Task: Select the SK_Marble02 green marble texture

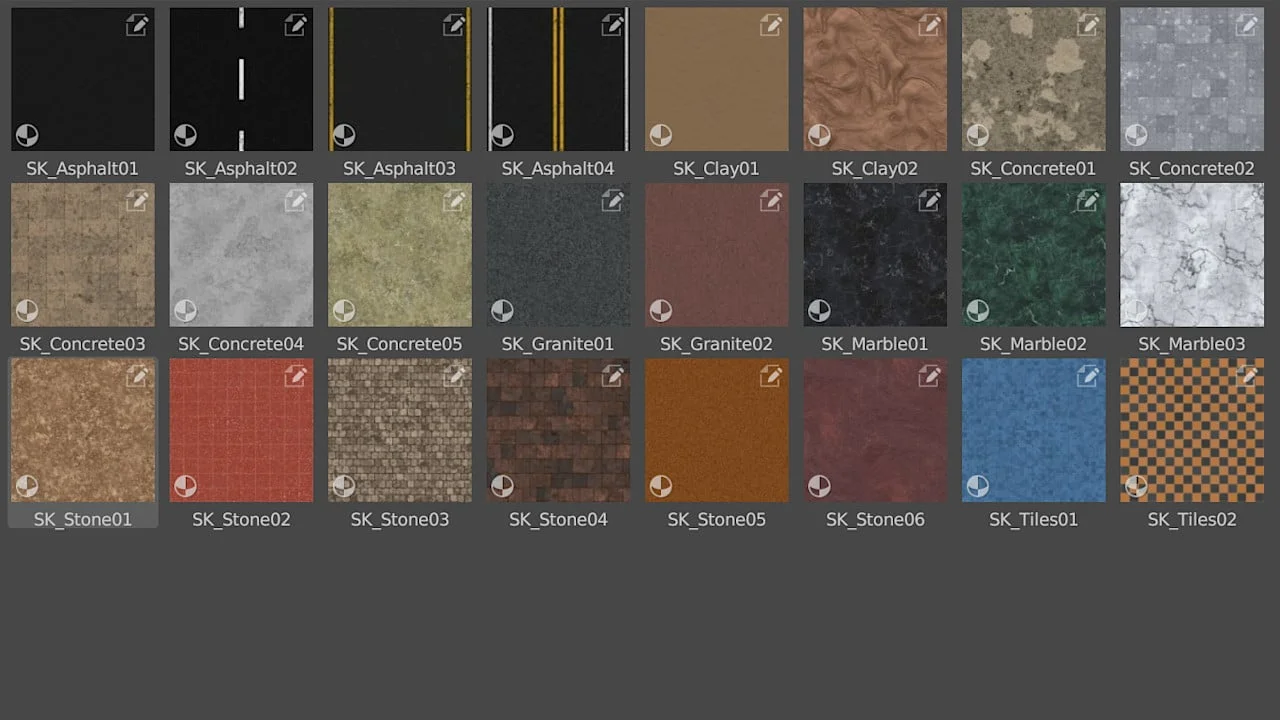Action: [x=1033, y=255]
